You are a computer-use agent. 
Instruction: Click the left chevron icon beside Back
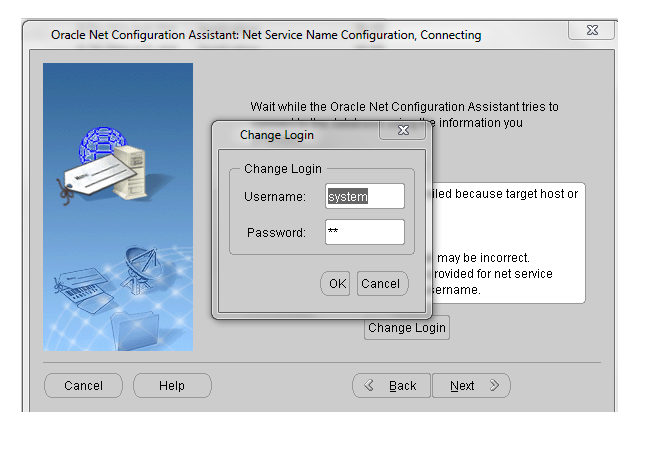[369, 385]
